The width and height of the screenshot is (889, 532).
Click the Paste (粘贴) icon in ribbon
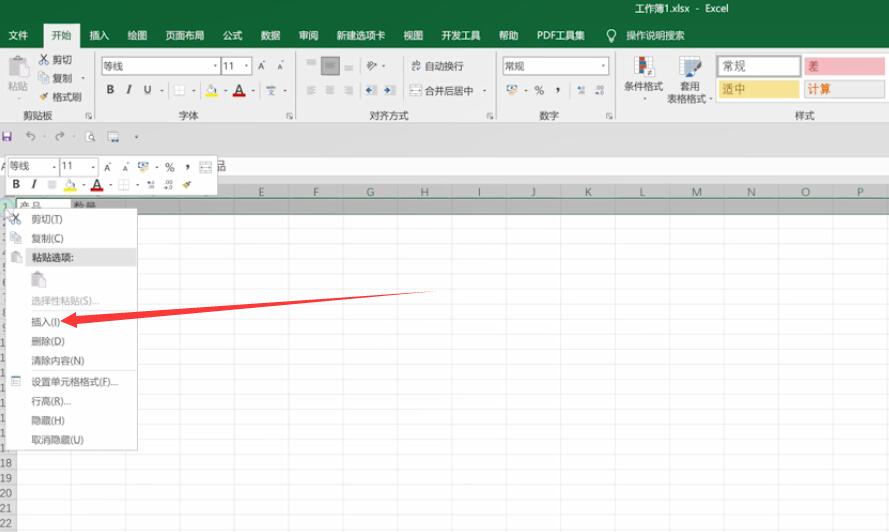[x=18, y=68]
